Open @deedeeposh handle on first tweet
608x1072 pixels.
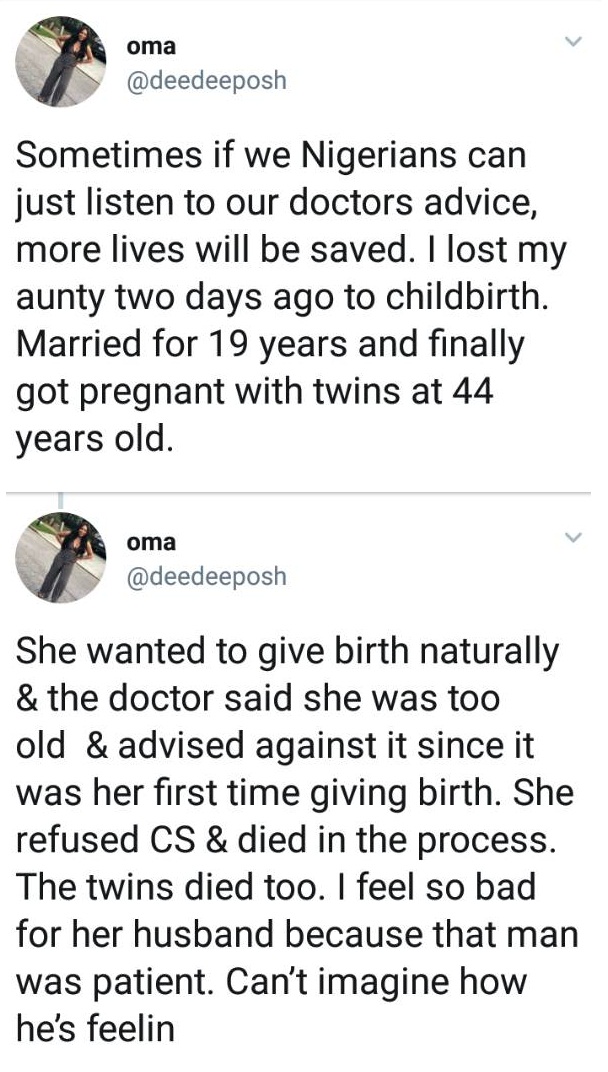pos(207,81)
